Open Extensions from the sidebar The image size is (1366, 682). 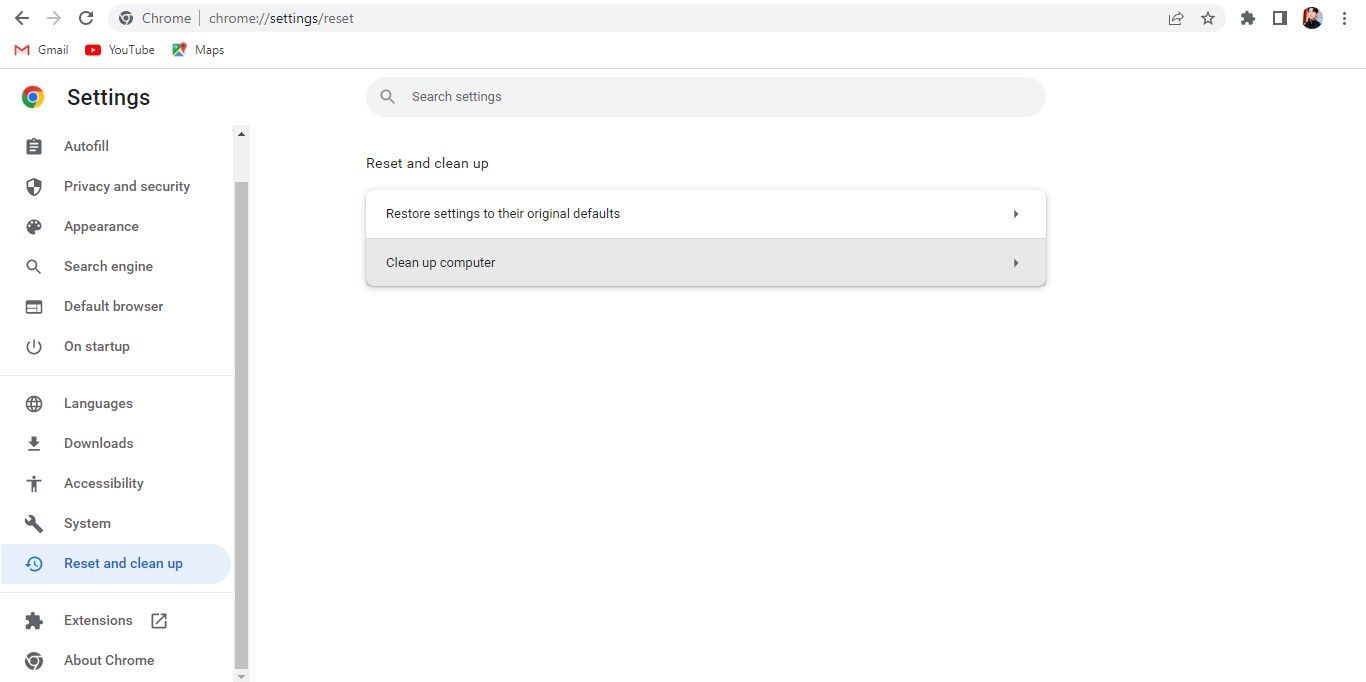(98, 620)
